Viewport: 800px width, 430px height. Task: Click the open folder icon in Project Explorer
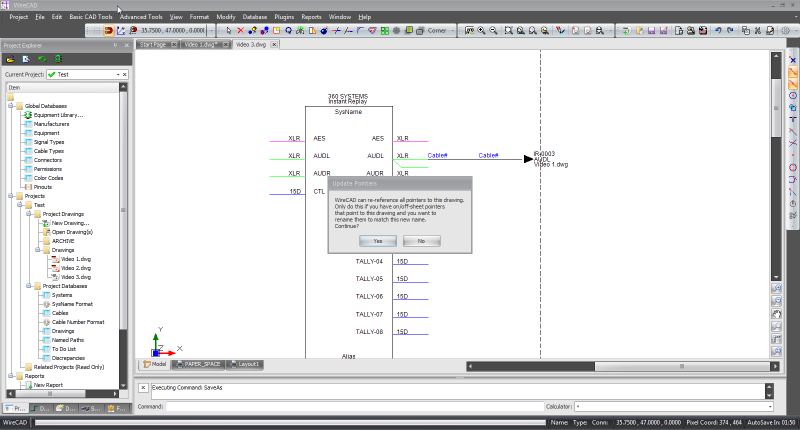(x=10, y=59)
